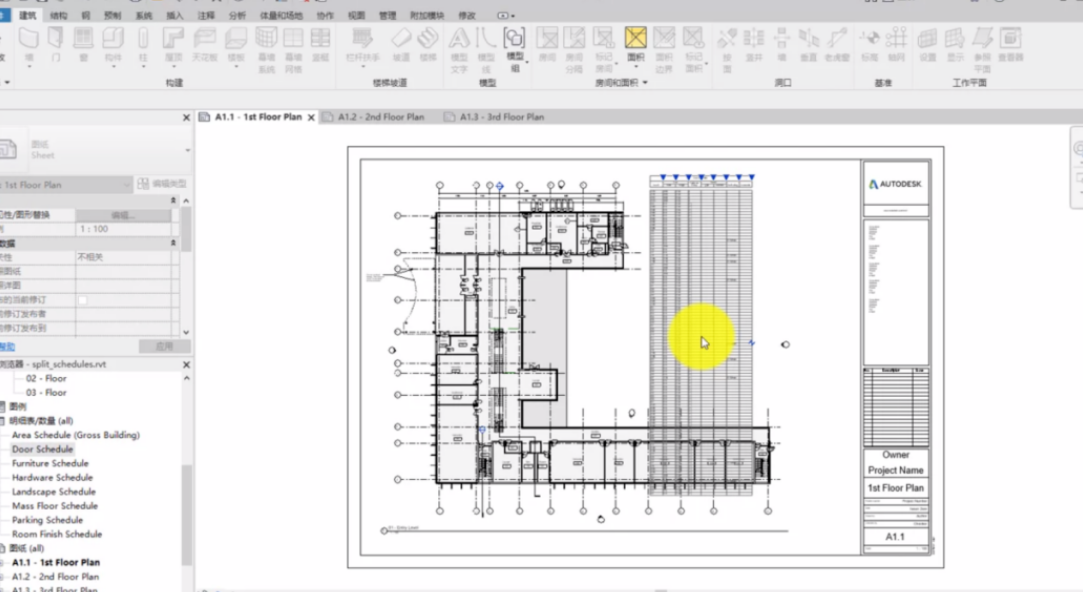Open the 管理 (Manage) ribbon tab
Screen dimensions: 1083x592
click(x=387, y=15)
